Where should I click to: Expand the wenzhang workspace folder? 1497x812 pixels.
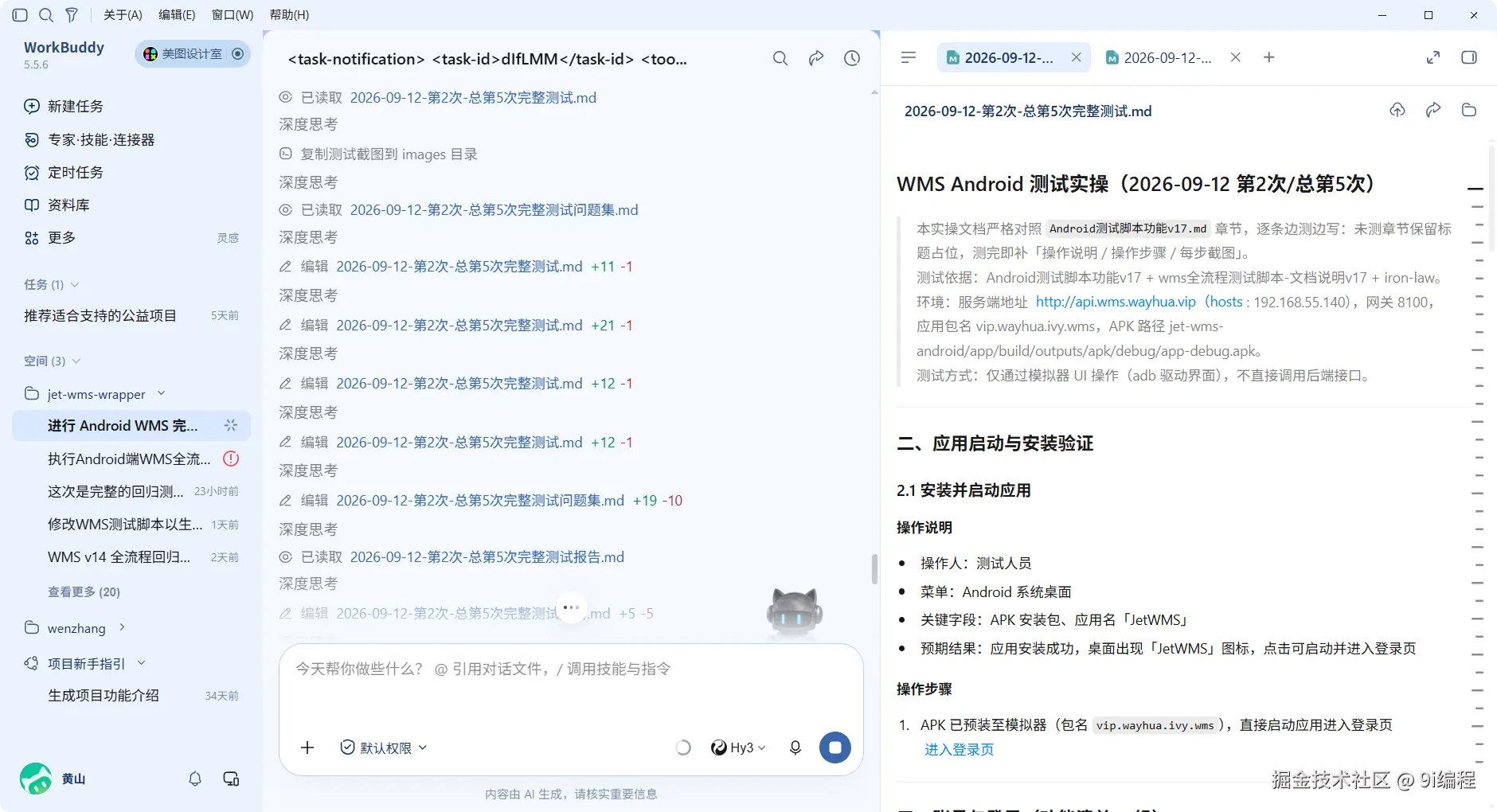pyautogui.click(x=76, y=628)
